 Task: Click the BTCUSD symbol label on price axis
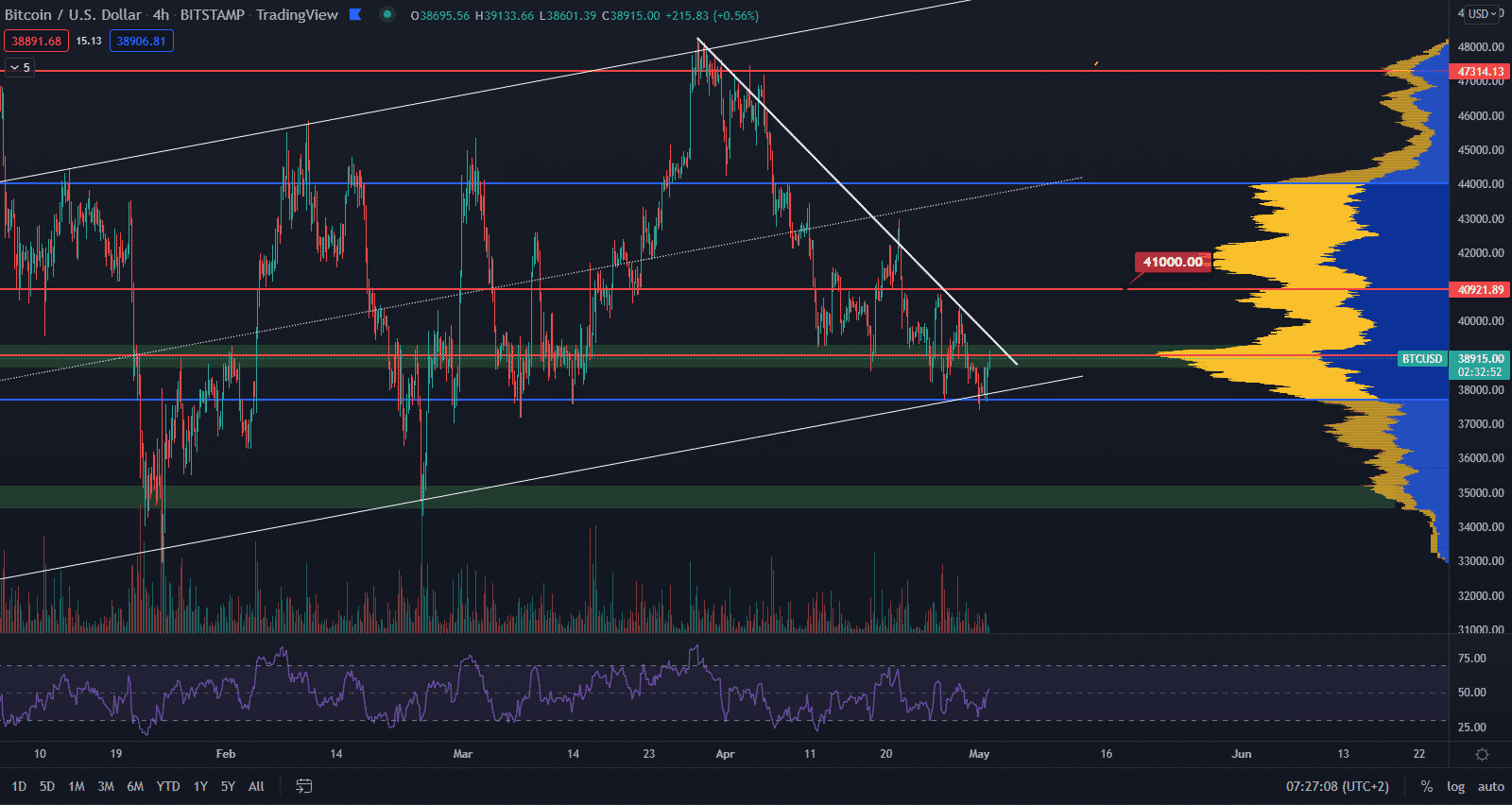click(x=1421, y=359)
